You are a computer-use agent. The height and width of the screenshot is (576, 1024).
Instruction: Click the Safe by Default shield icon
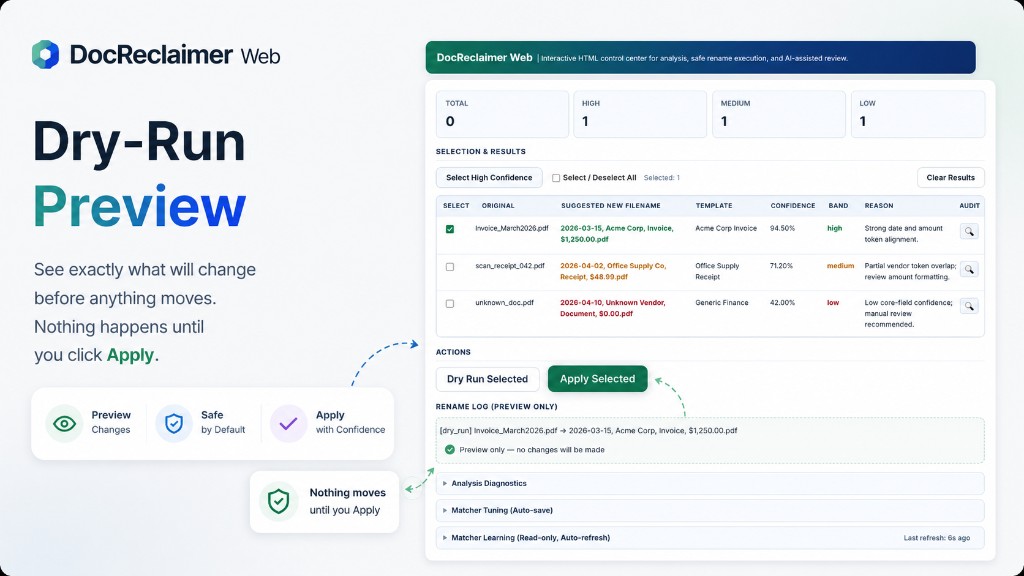[x=174, y=424]
